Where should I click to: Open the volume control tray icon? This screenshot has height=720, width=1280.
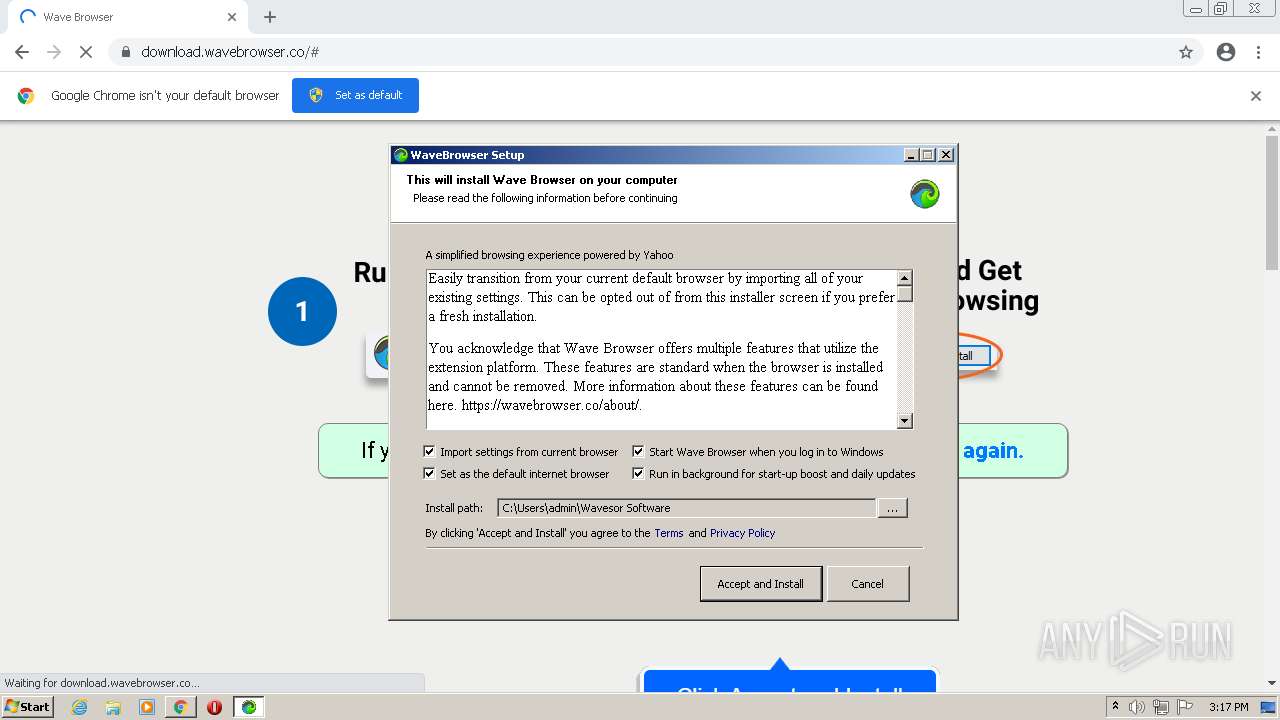click(x=1137, y=707)
